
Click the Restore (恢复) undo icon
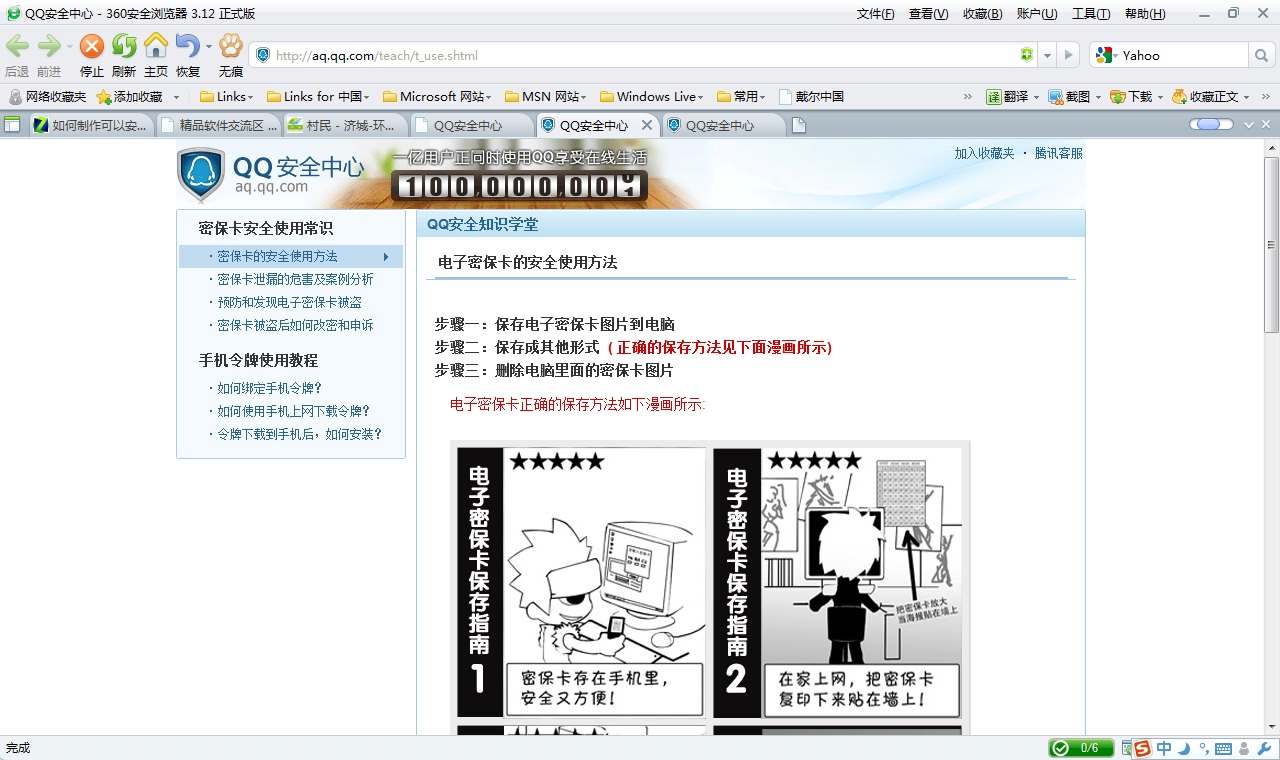click(187, 46)
